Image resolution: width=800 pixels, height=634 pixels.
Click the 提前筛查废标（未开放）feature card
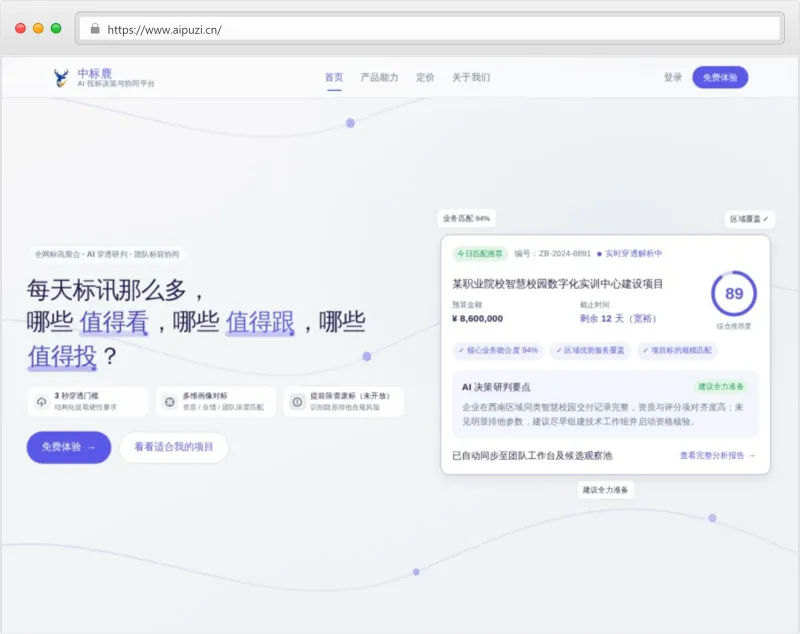click(344, 402)
